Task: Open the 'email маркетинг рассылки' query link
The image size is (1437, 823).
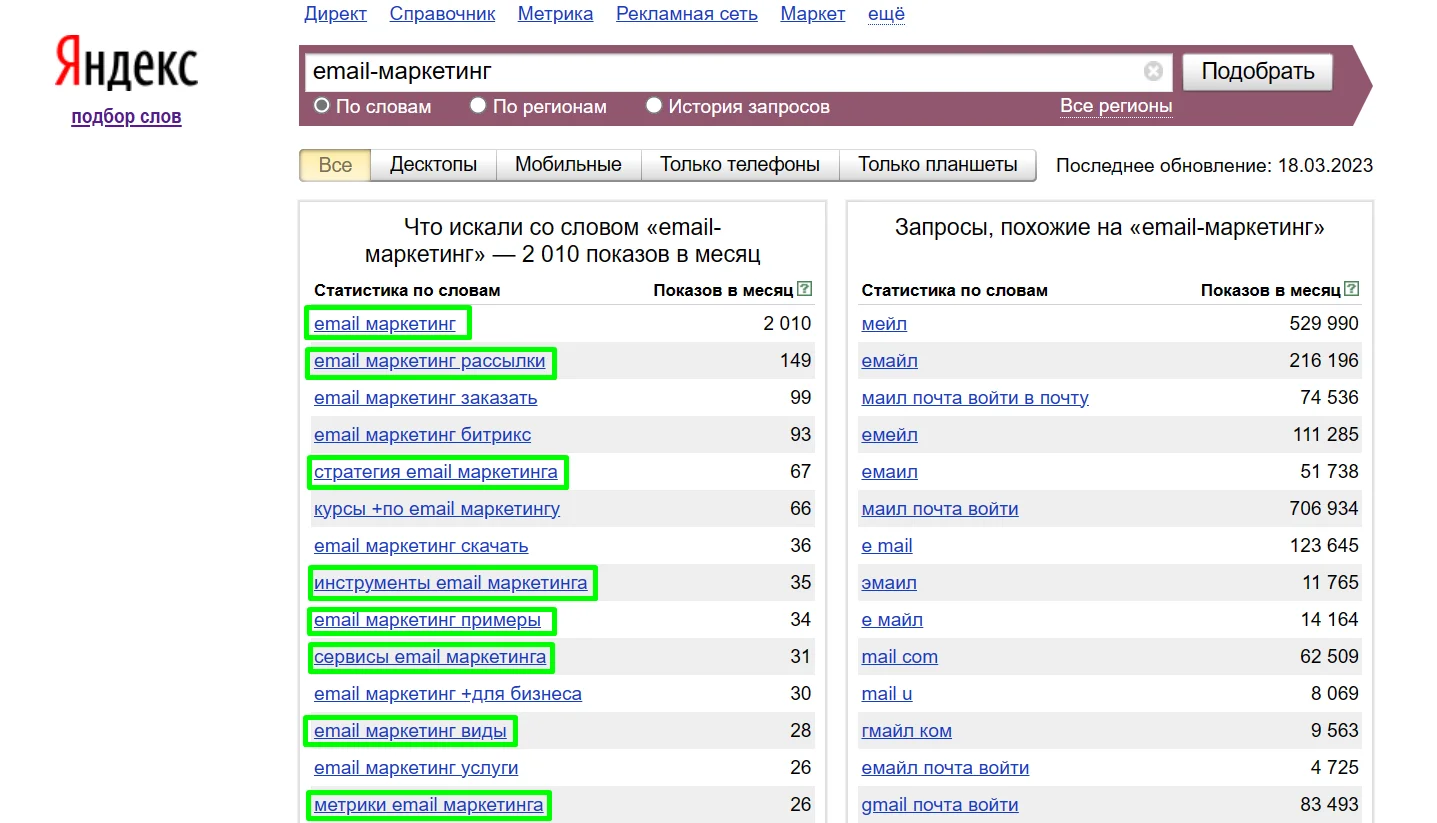Action: click(429, 361)
